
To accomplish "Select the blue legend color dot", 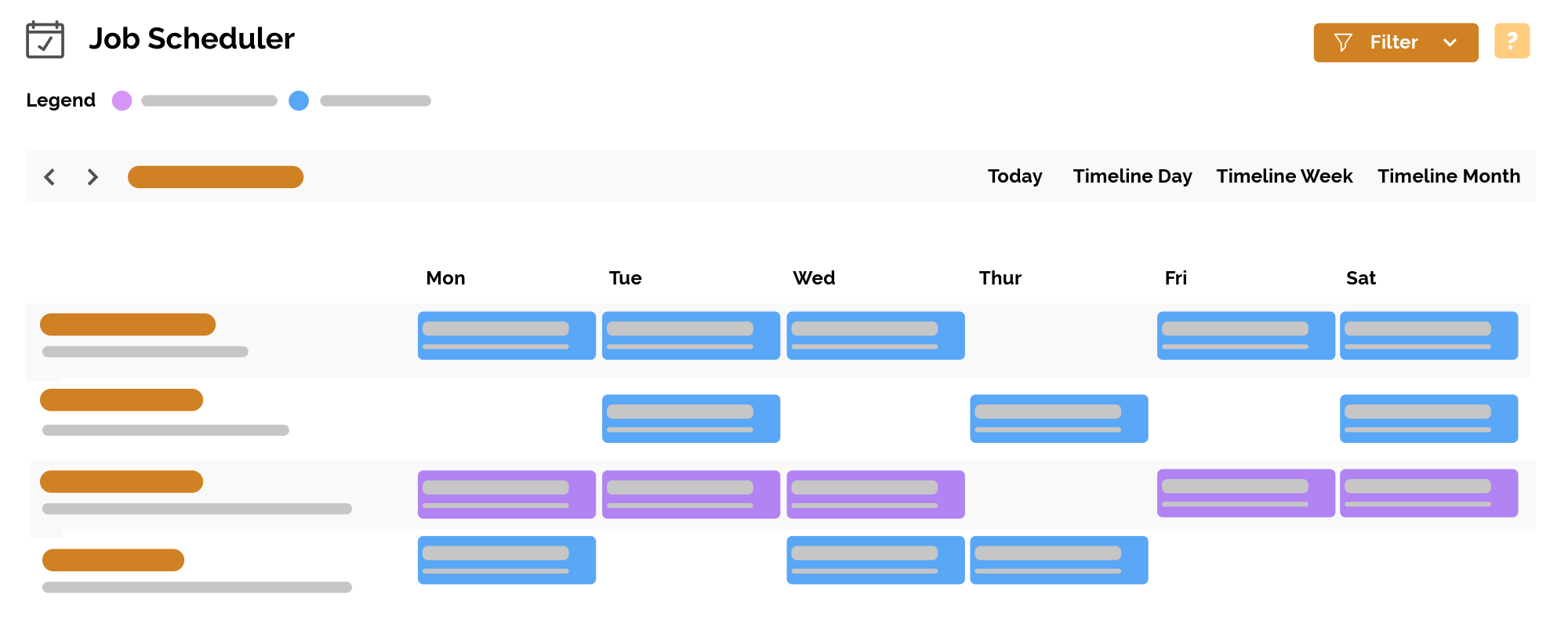I will click(x=299, y=100).
